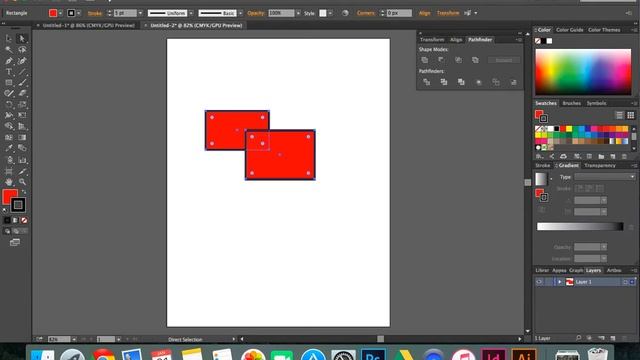Click the Transform link in control bar

coord(448,13)
